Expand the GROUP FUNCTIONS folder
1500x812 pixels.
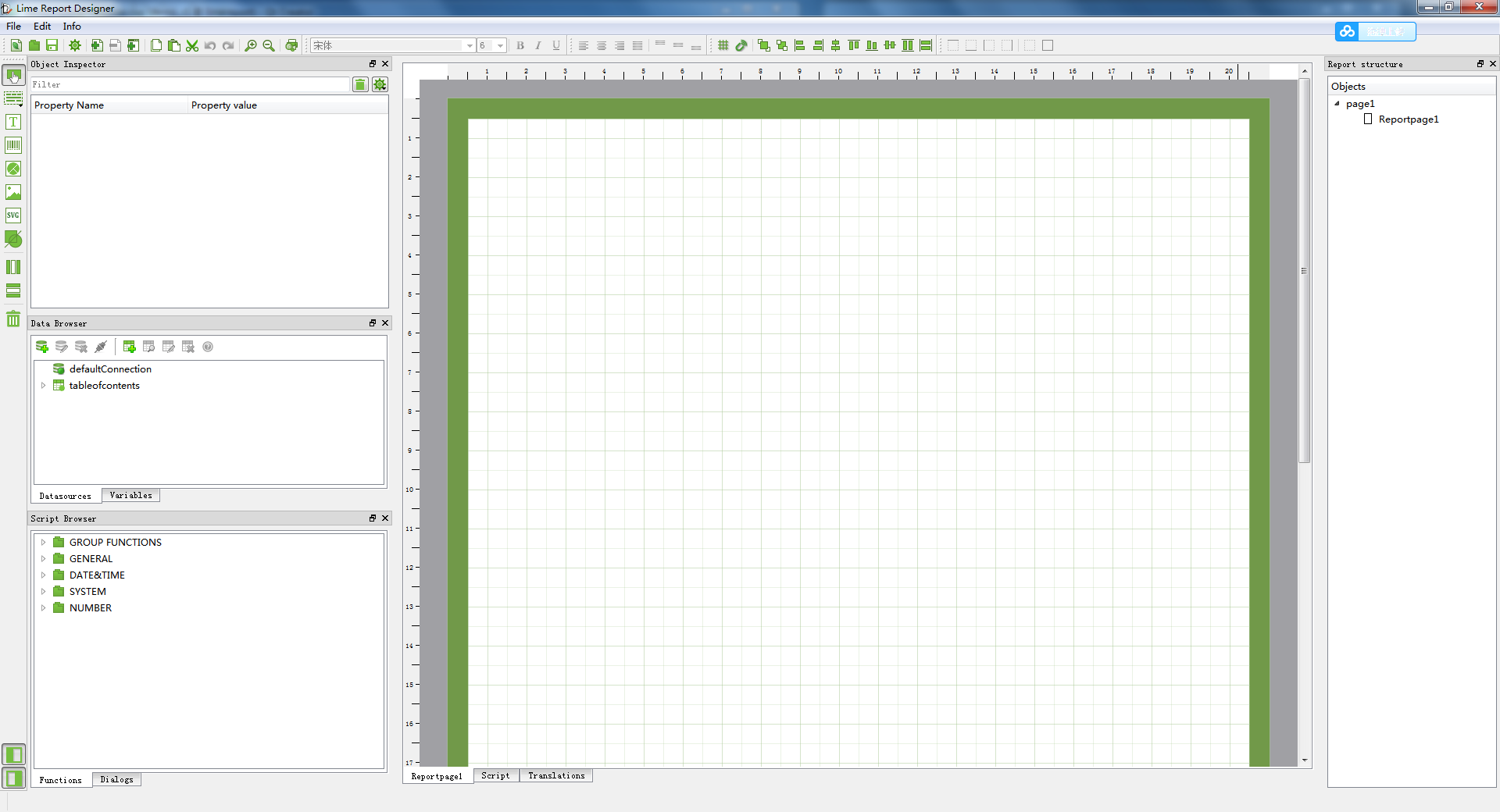[x=44, y=543]
